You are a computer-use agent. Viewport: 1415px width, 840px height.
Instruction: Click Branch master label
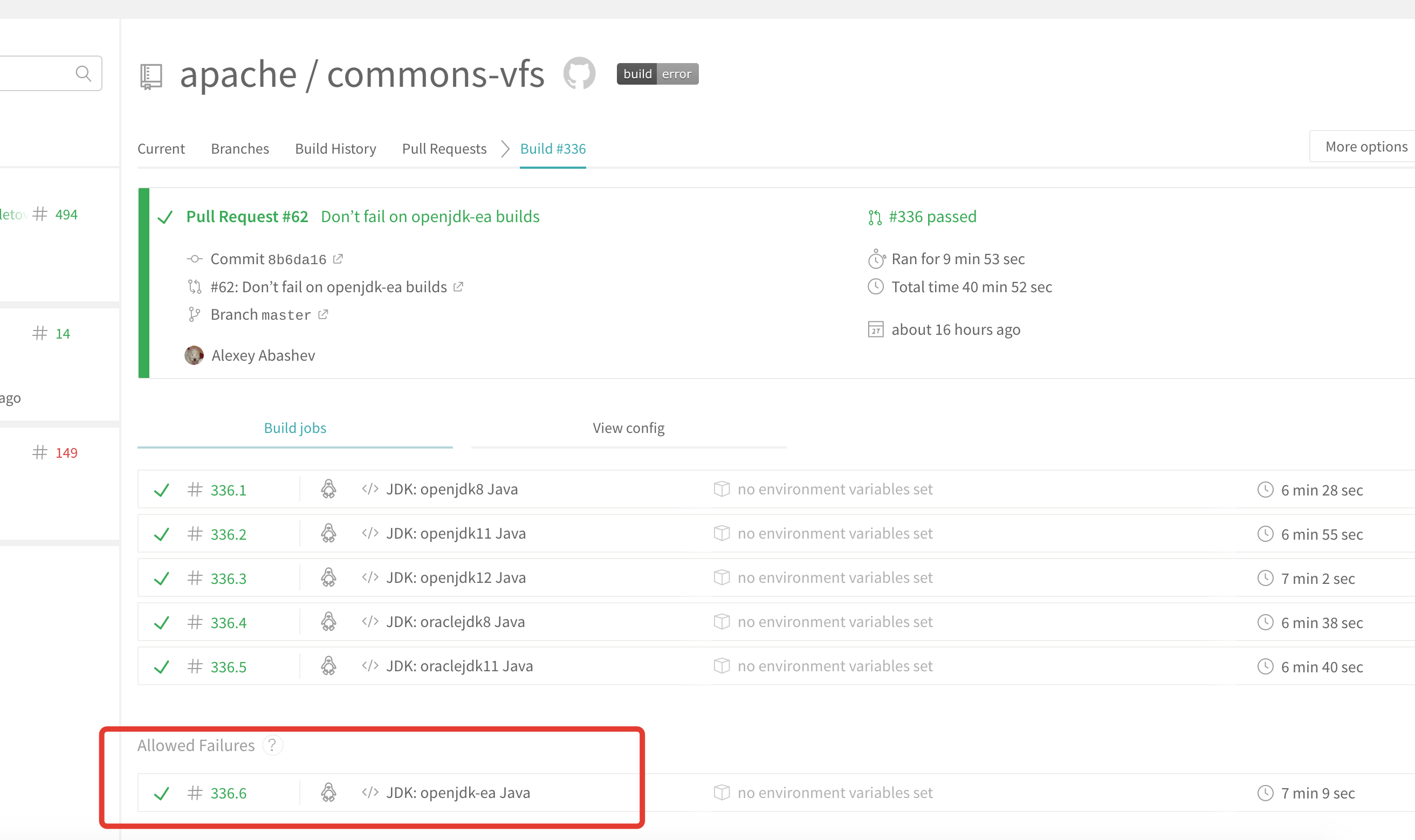click(x=260, y=314)
